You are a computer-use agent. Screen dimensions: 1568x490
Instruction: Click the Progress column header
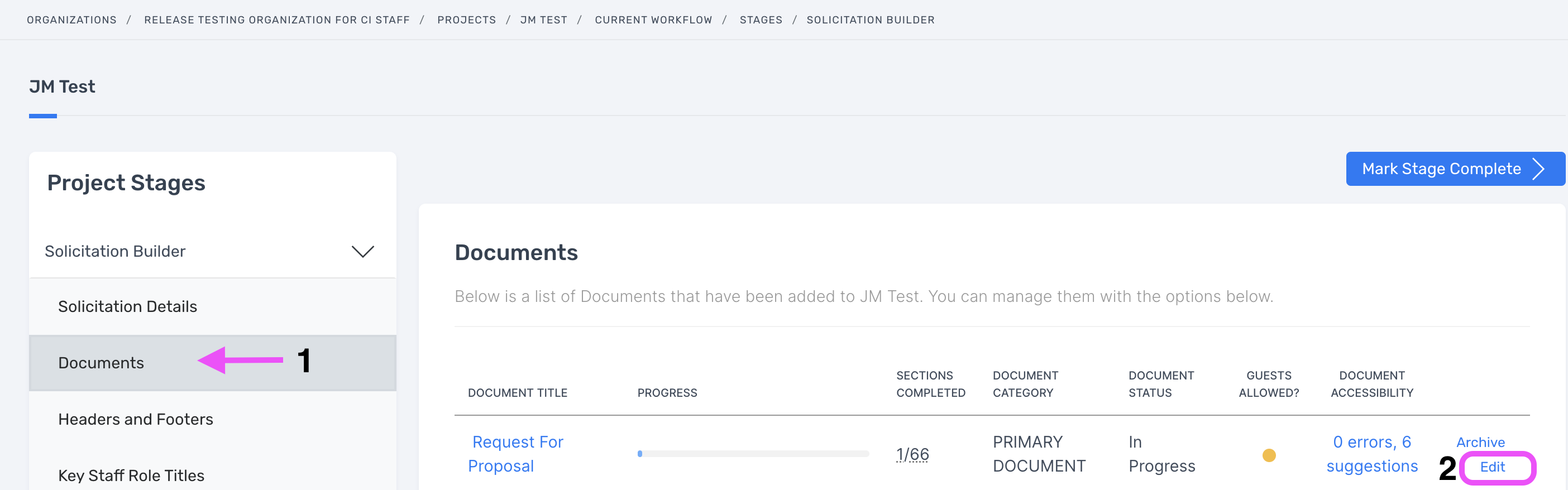click(667, 393)
